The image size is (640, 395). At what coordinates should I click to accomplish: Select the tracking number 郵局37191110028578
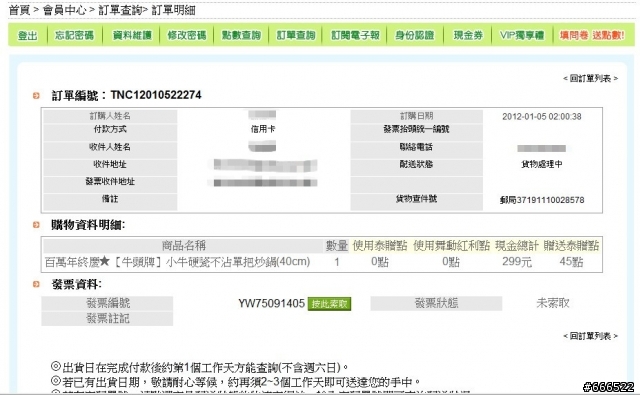(542, 200)
